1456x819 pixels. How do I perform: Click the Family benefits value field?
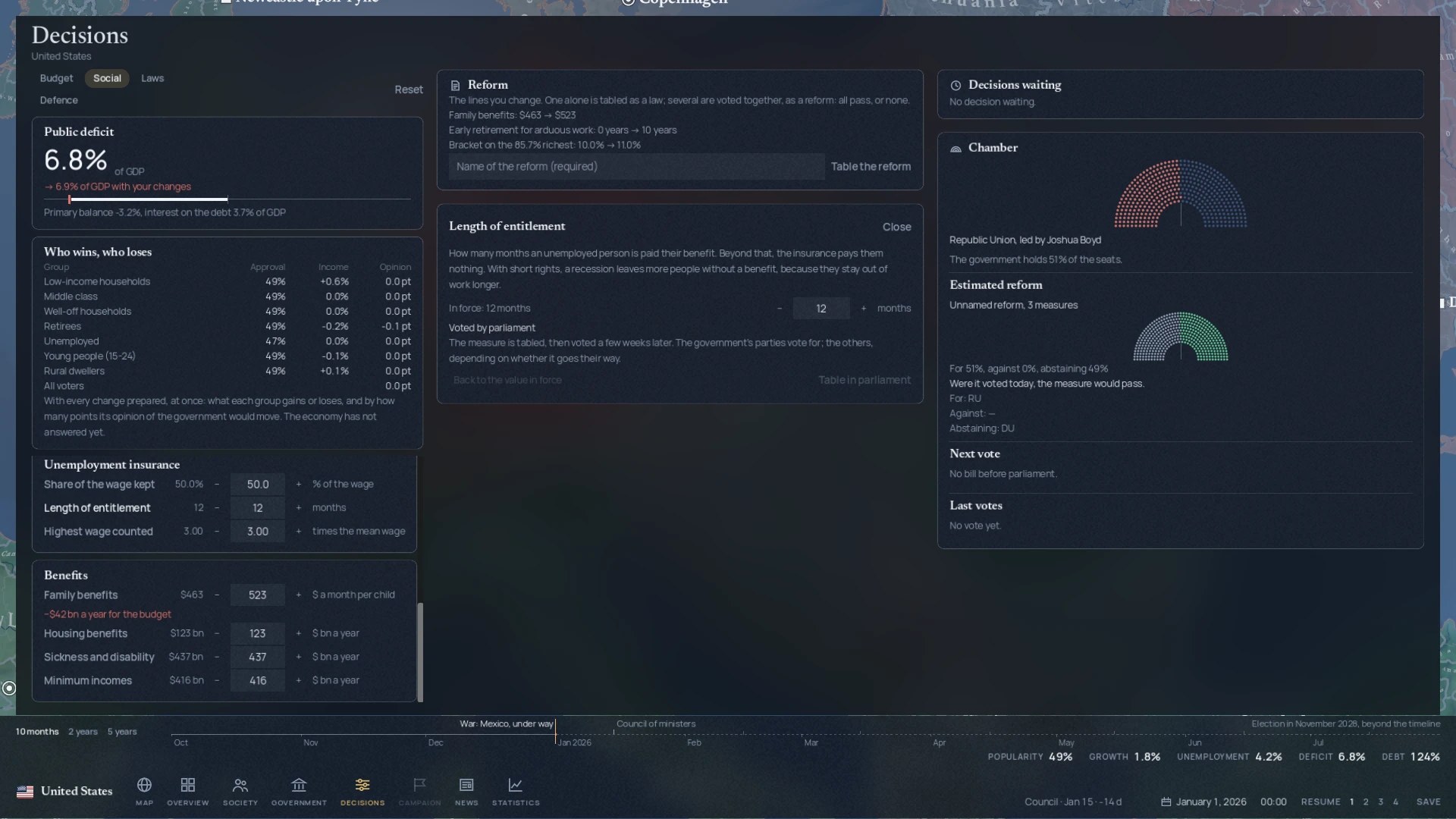(258, 595)
